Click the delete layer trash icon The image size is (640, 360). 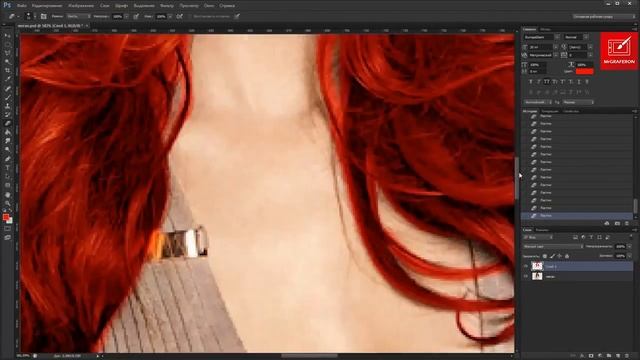(627, 356)
